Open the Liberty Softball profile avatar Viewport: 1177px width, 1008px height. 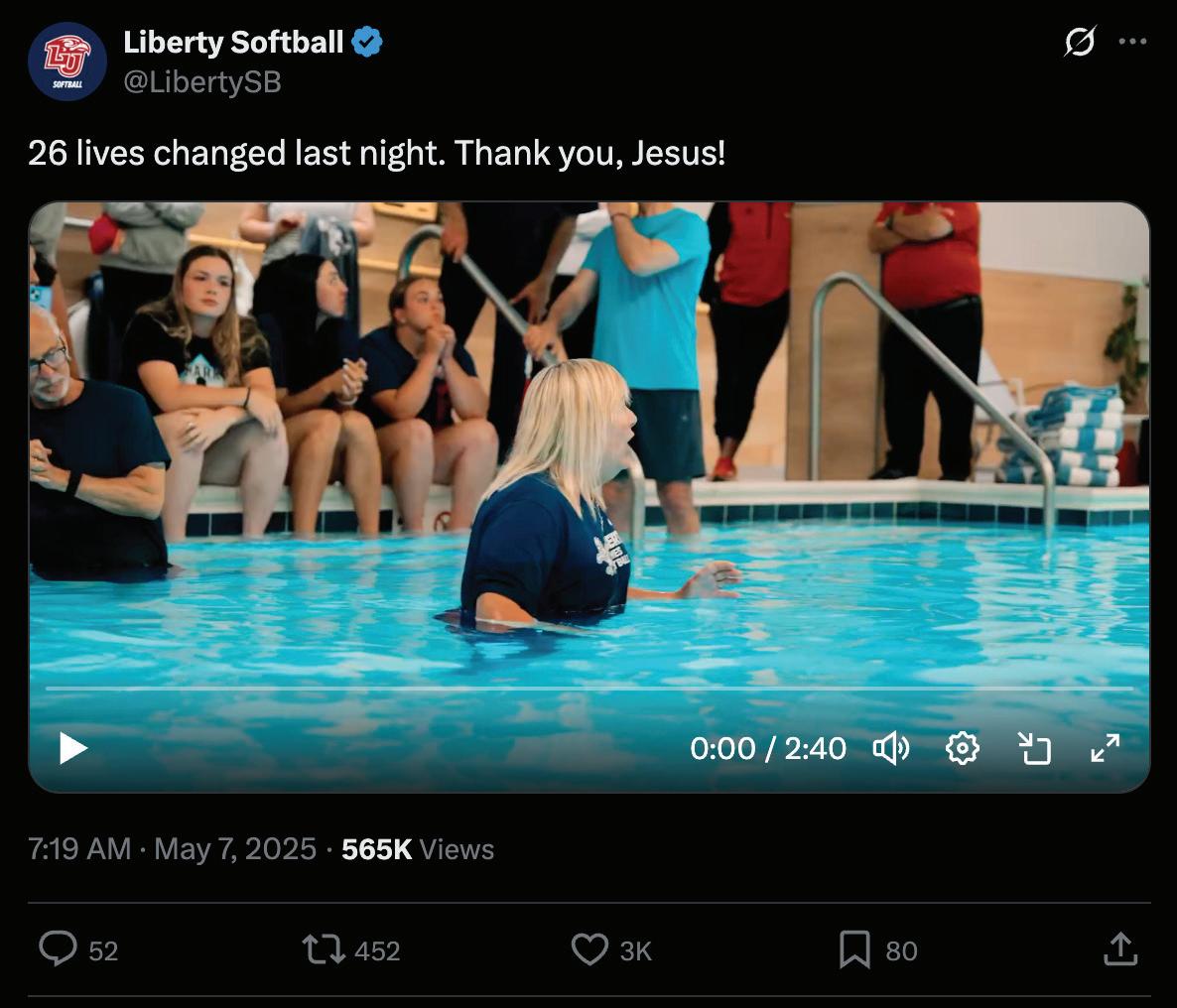click(67, 62)
